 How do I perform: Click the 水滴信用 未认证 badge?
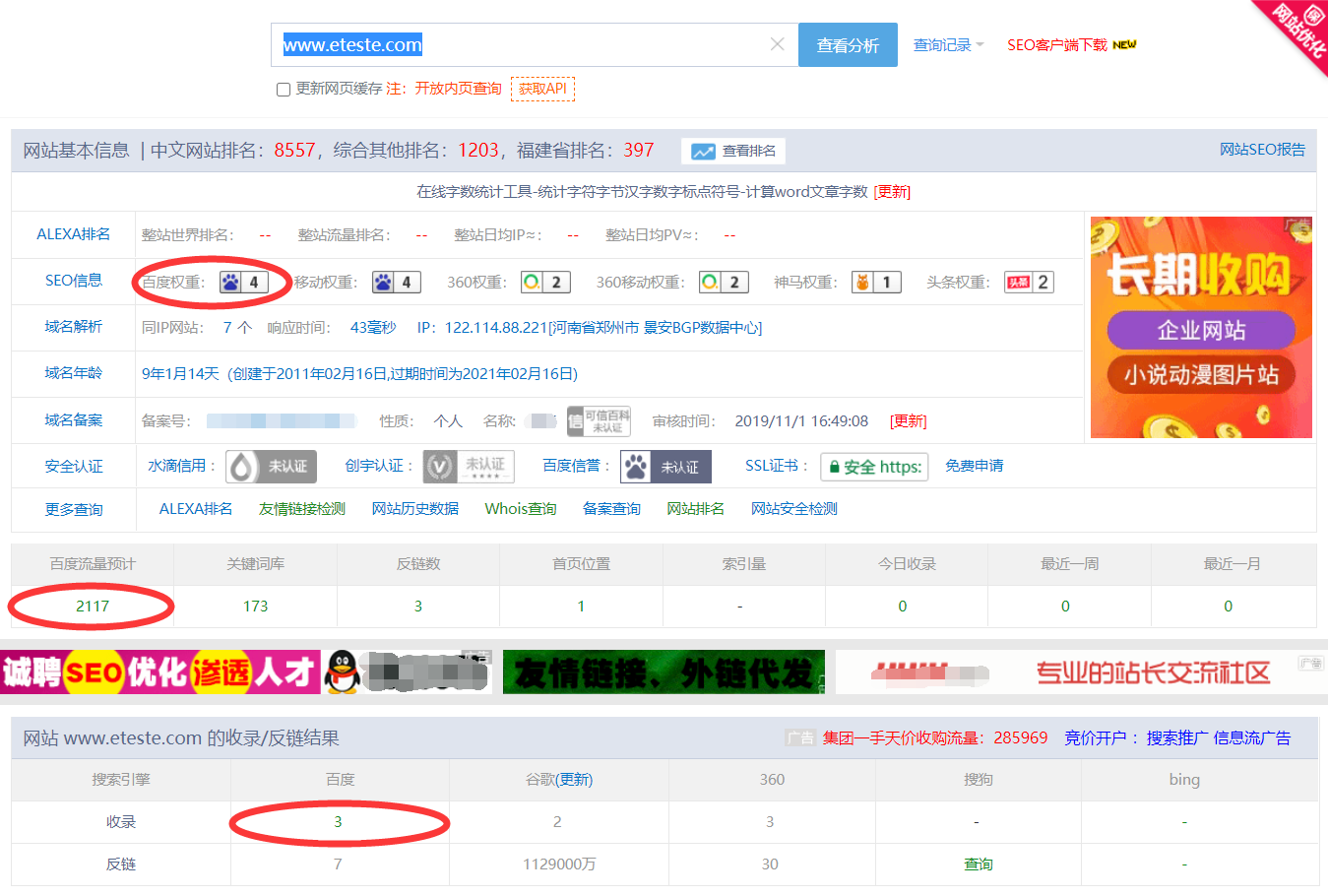tap(272, 467)
